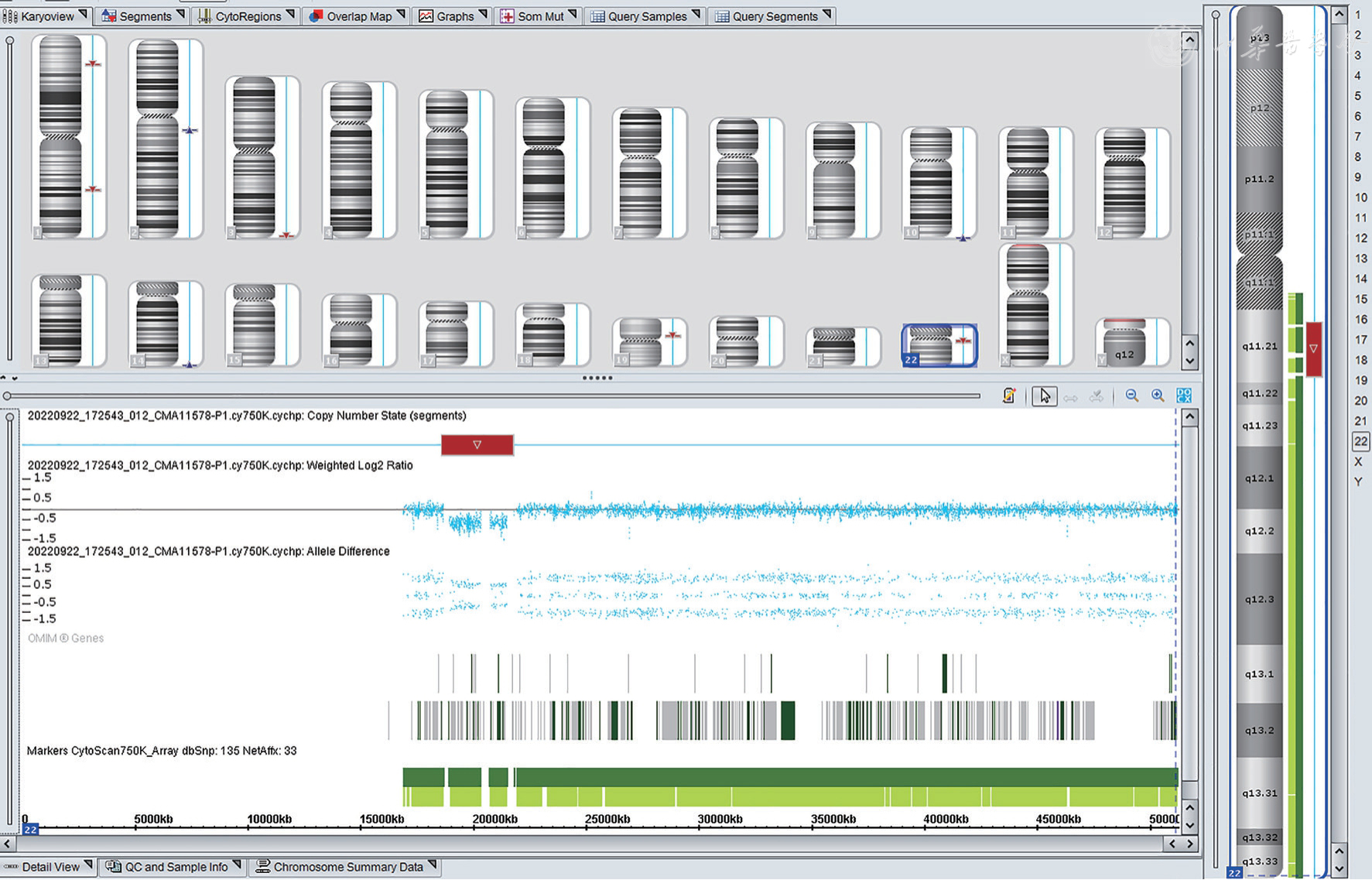Open the QC and Sample Info tab
This screenshot has height=880, width=1372.
(176, 867)
